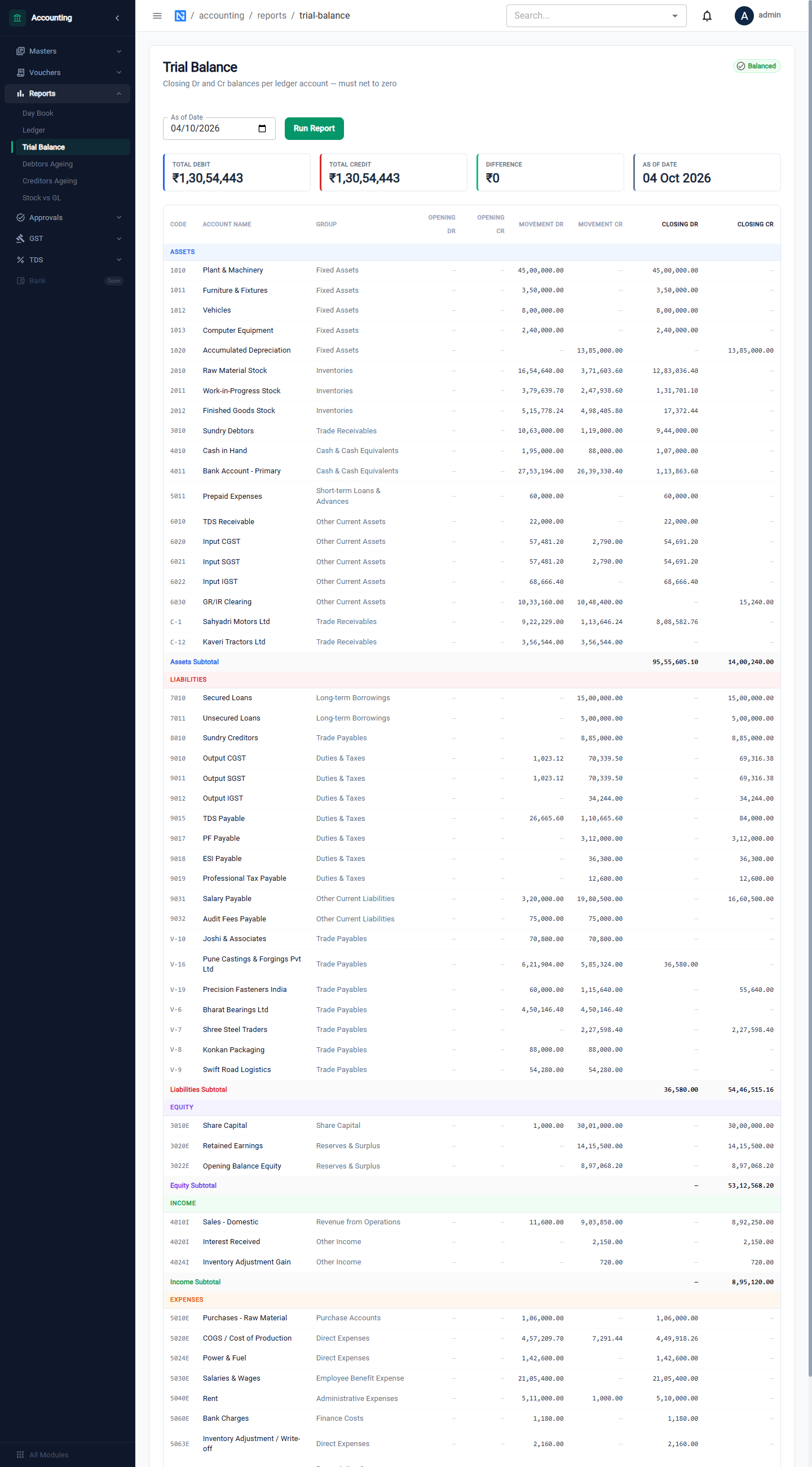Open the Day Book report
Screen dimensions: 812x1467
(x=38, y=113)
